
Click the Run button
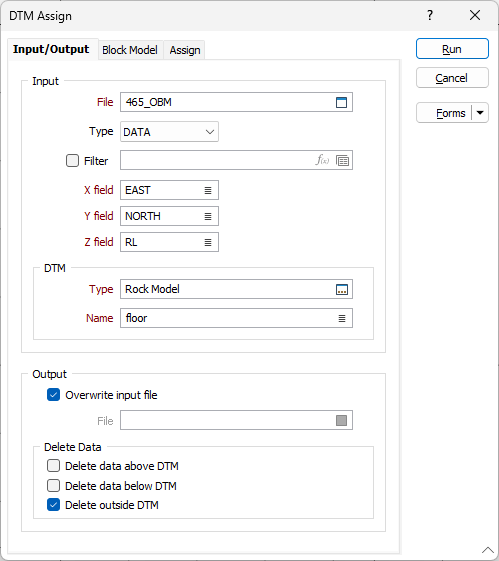[452, 49]
